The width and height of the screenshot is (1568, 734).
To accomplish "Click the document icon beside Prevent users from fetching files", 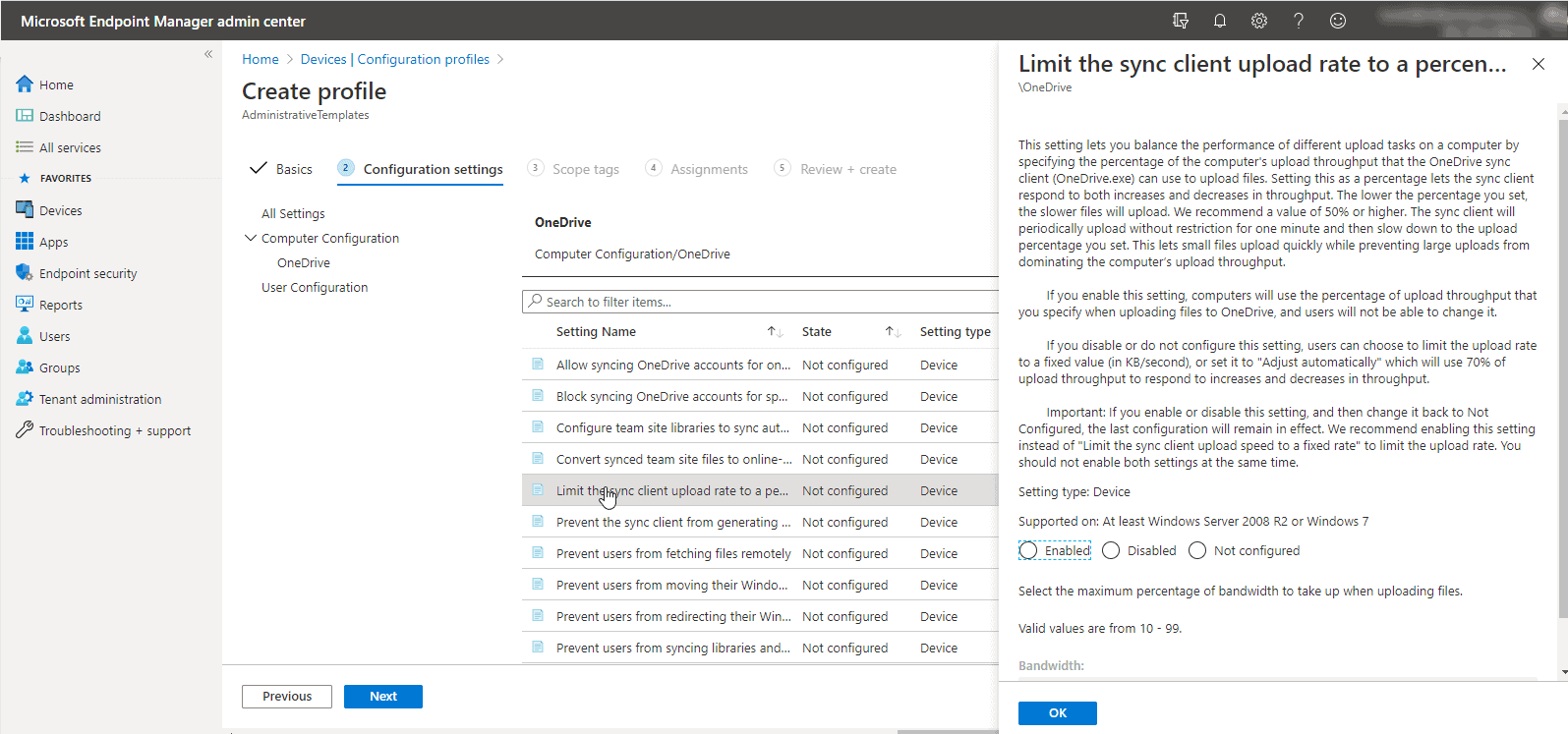I will click(x=538, y=552).
